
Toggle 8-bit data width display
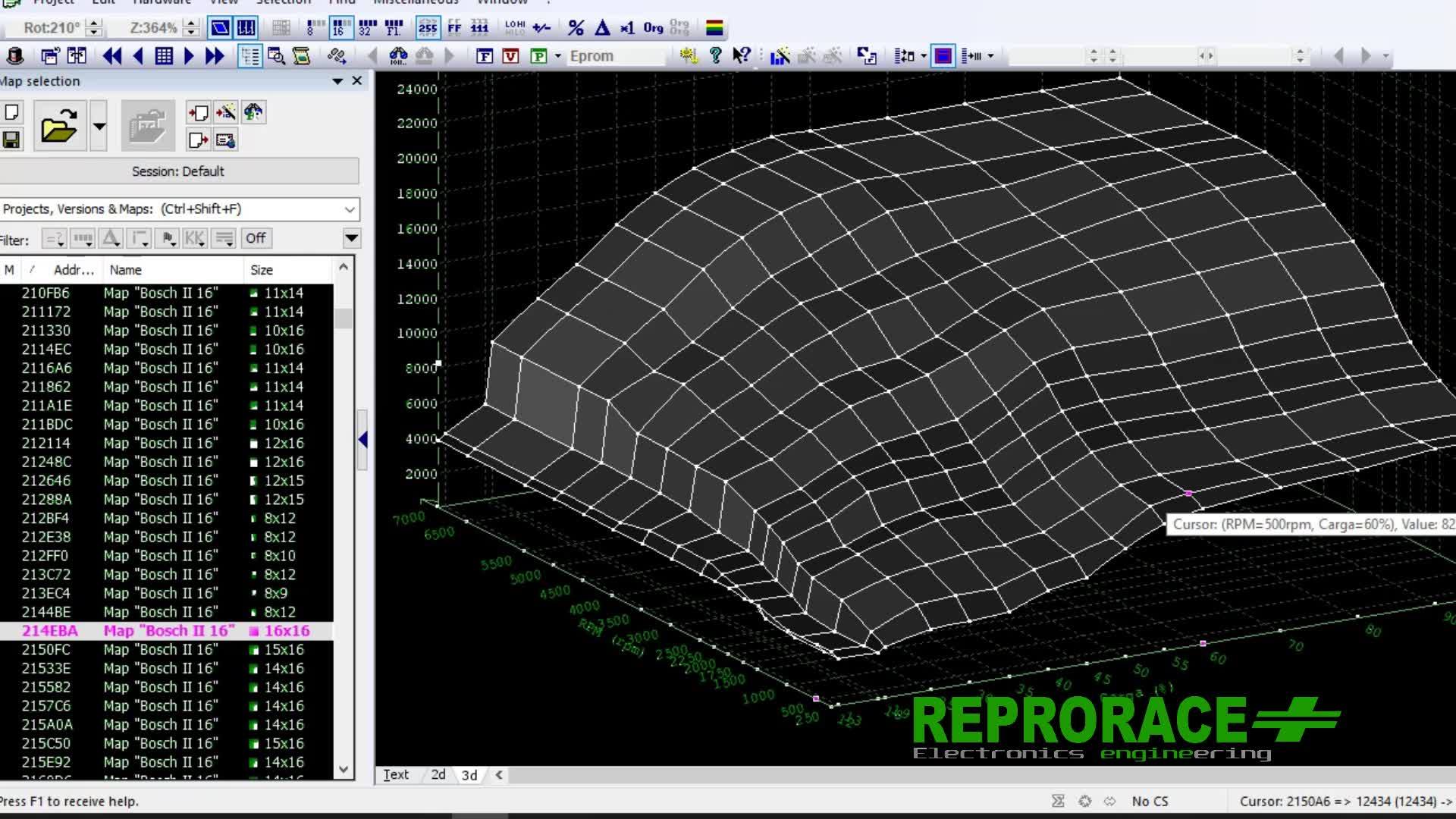point(315,28)
